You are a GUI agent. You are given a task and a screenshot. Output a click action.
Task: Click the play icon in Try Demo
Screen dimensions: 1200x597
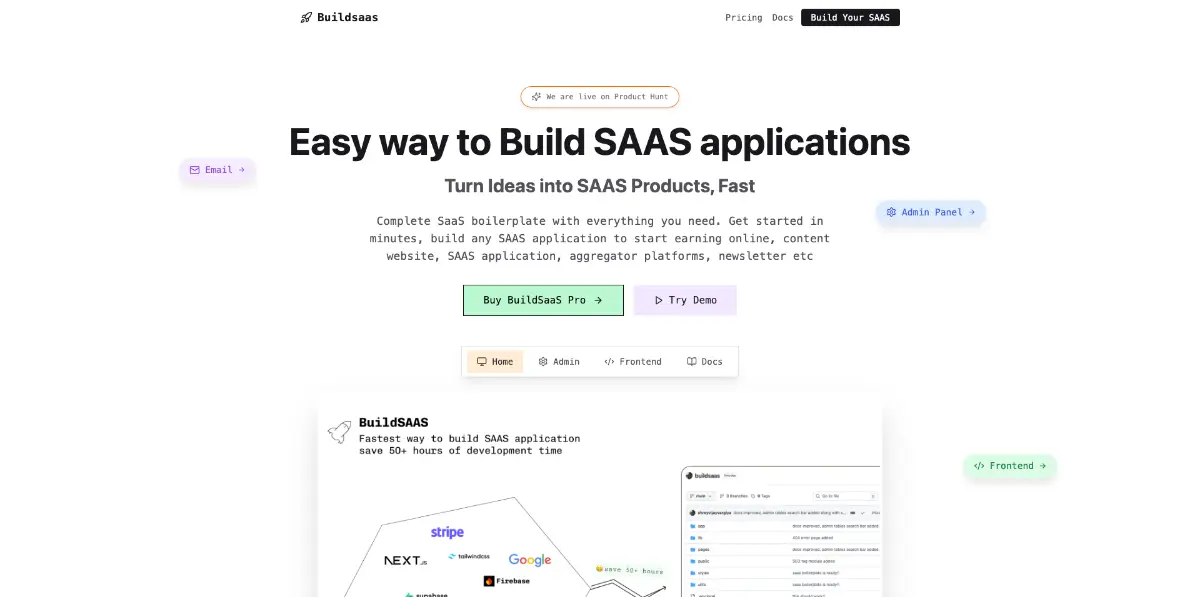tap(659, 300)
